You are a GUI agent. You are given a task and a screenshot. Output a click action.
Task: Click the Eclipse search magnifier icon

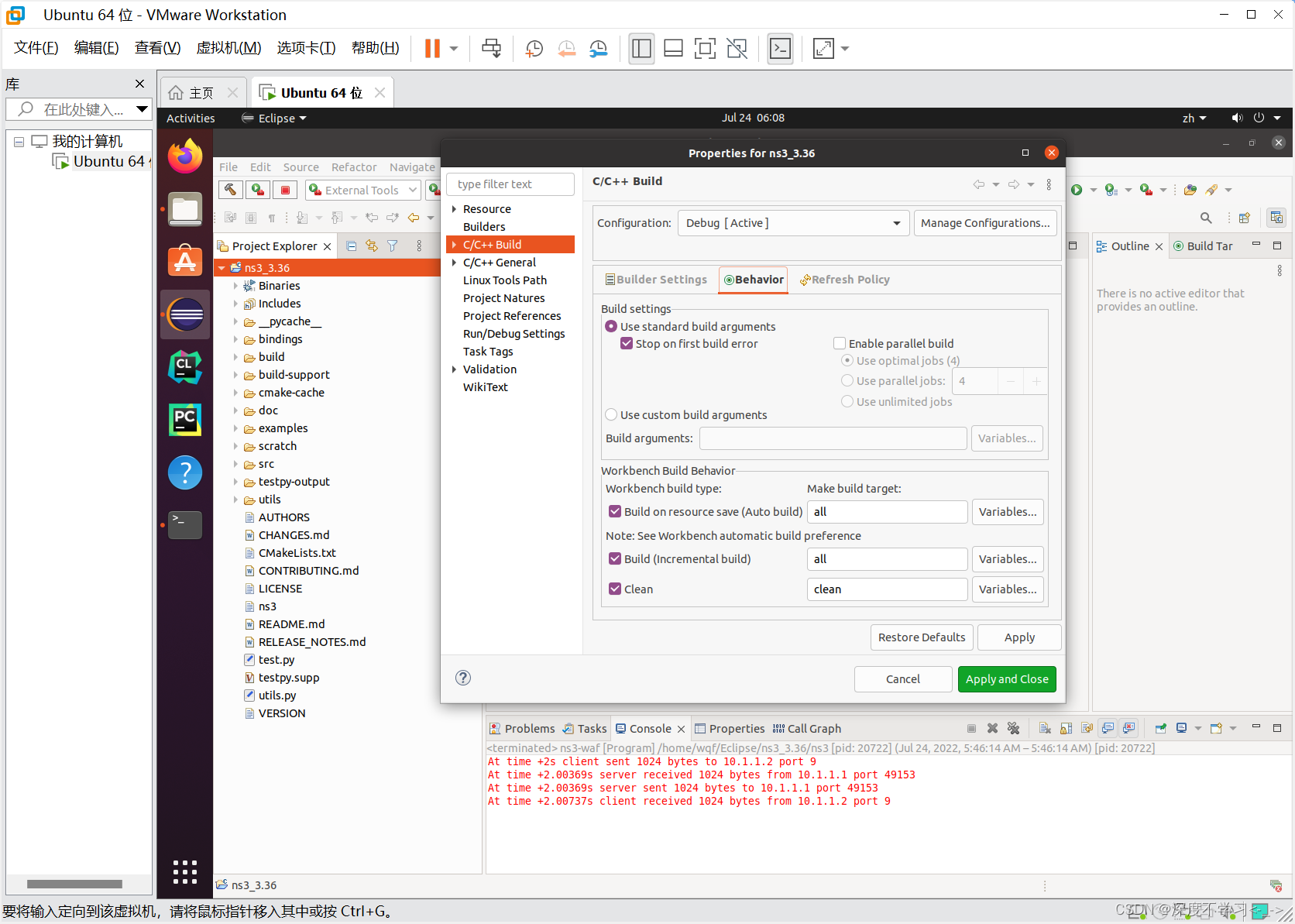pyautogui.click(x=1206, y=218)
